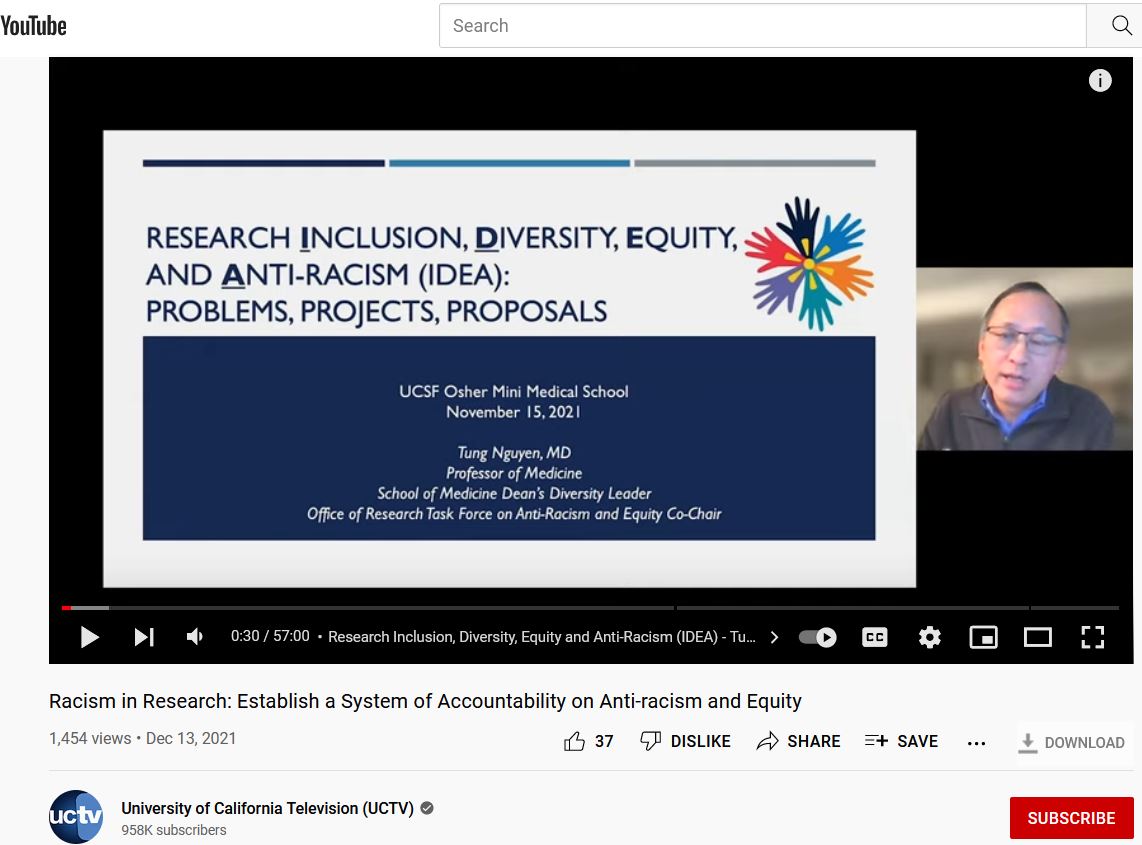Turn on closed captions

[x=875, y=637]
